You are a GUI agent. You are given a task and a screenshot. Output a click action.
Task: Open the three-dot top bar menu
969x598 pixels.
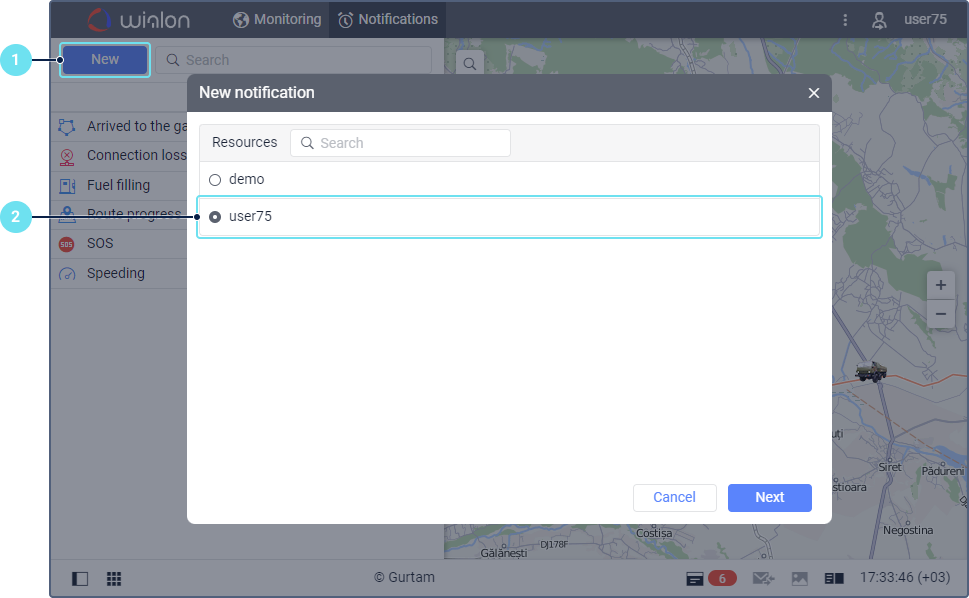[845, 20]
